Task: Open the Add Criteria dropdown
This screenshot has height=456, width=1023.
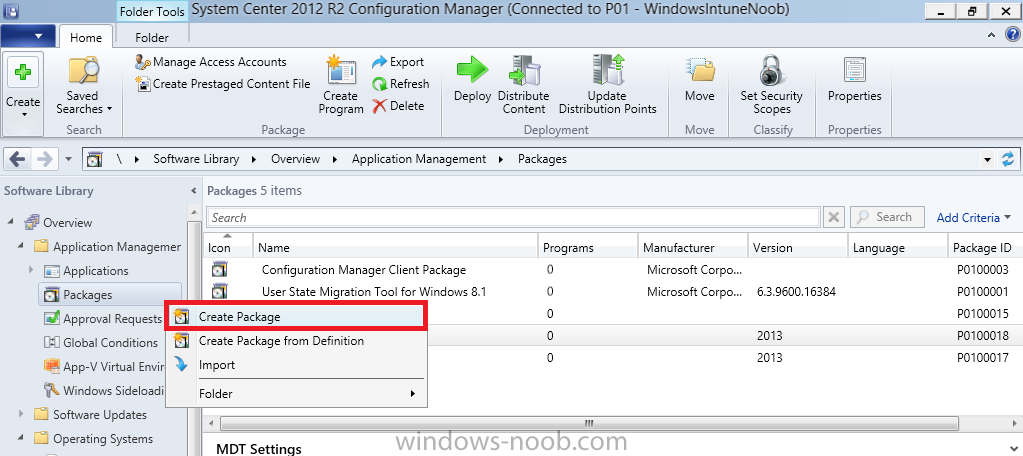Action: click(974, 217)
